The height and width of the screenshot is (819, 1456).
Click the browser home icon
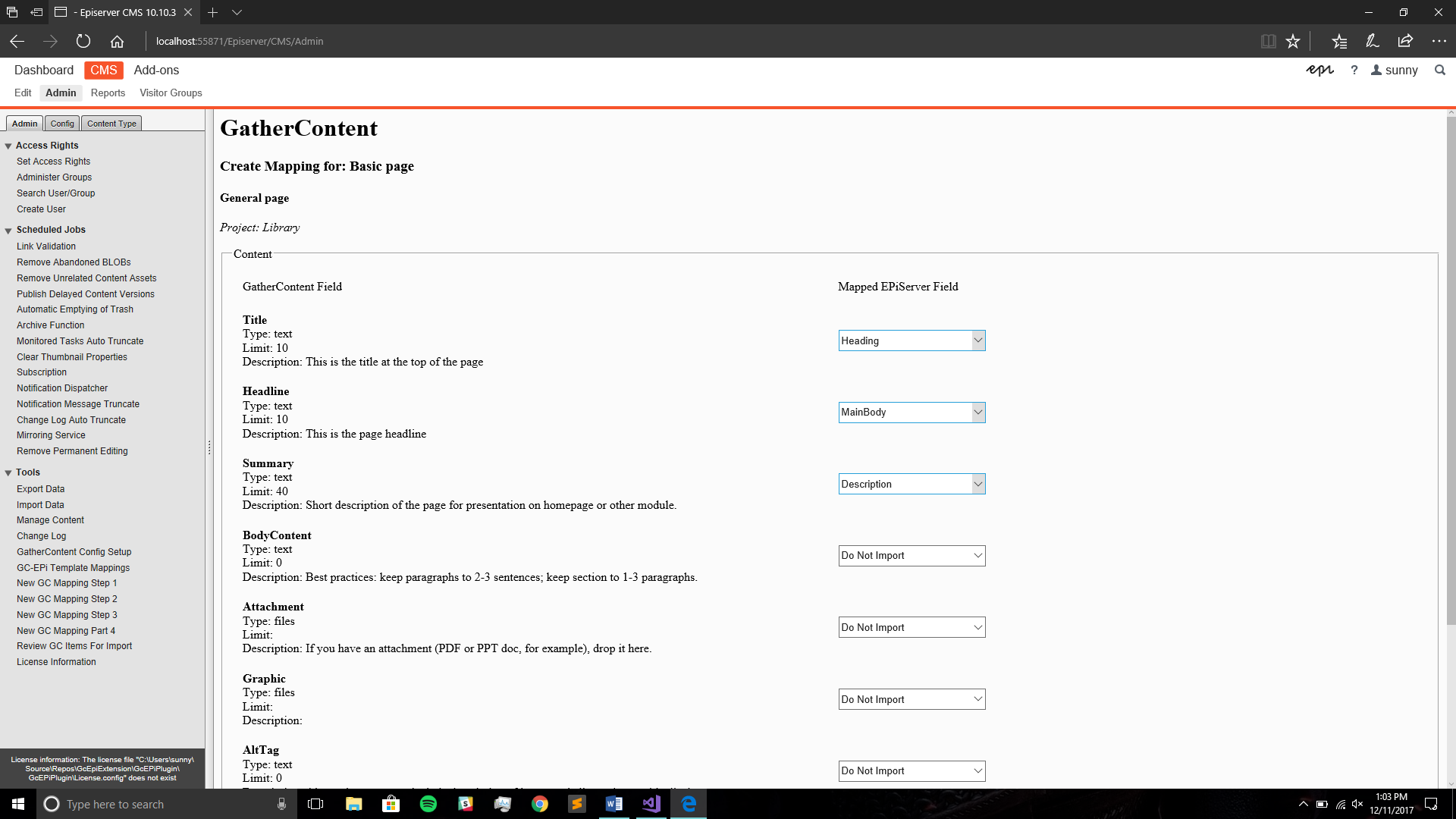(117, 41)
